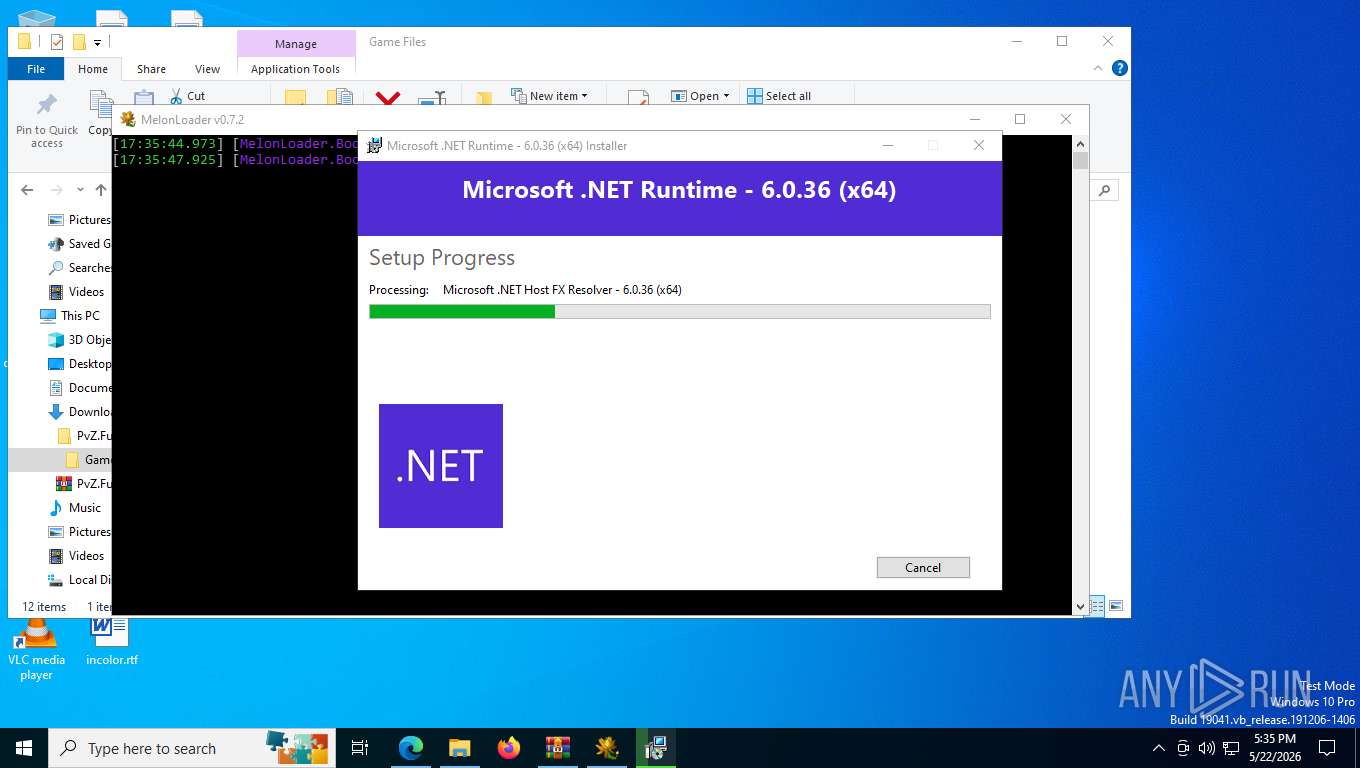
Task: Collapse the File Explorer ribbon chevron
Action: 1099,68
